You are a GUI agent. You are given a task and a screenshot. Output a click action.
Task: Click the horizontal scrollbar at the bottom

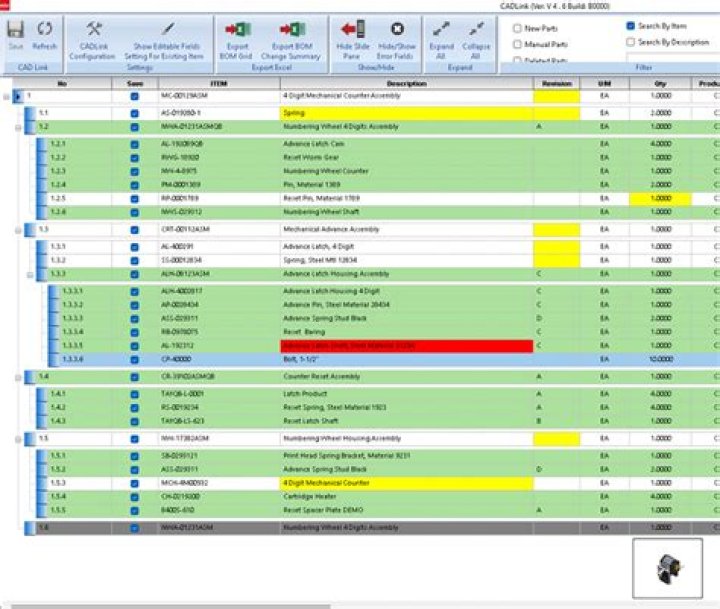click(x=170, y=606)
